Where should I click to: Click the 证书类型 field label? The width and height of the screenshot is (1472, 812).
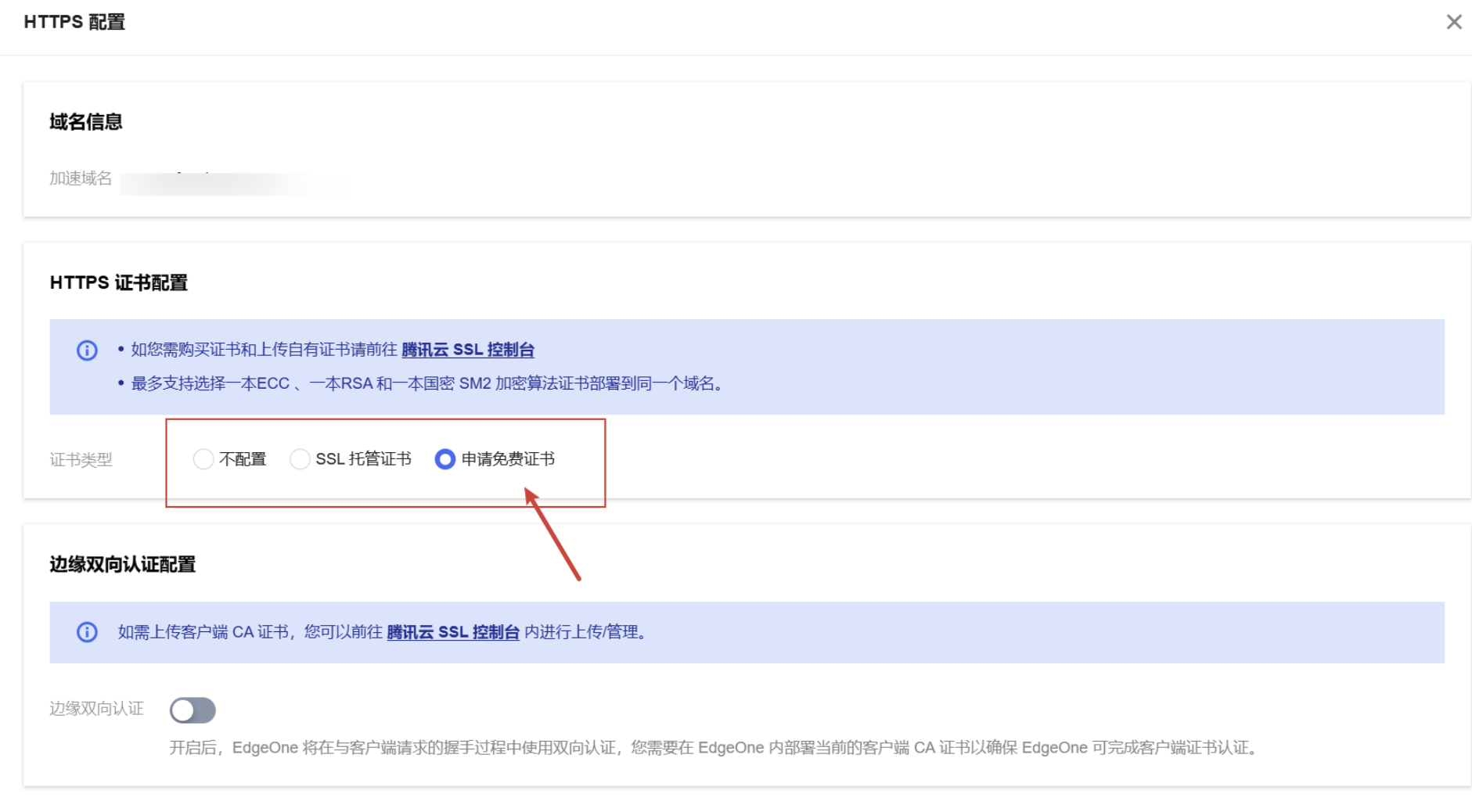point(81,460)
